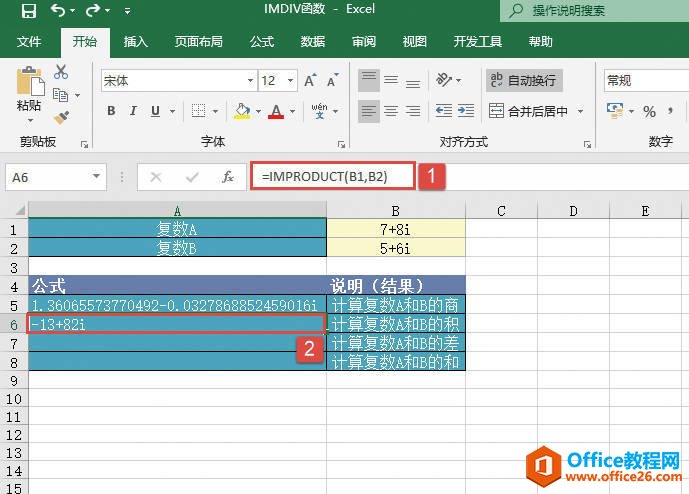Select cell B1 containing 7+8i
This screenshot has width=689, height=494.
(396, 229)
